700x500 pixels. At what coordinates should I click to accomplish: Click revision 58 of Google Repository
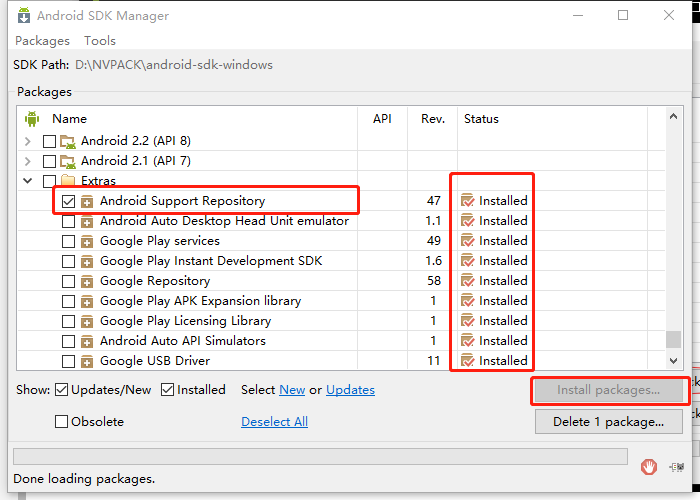click(434, 281)
